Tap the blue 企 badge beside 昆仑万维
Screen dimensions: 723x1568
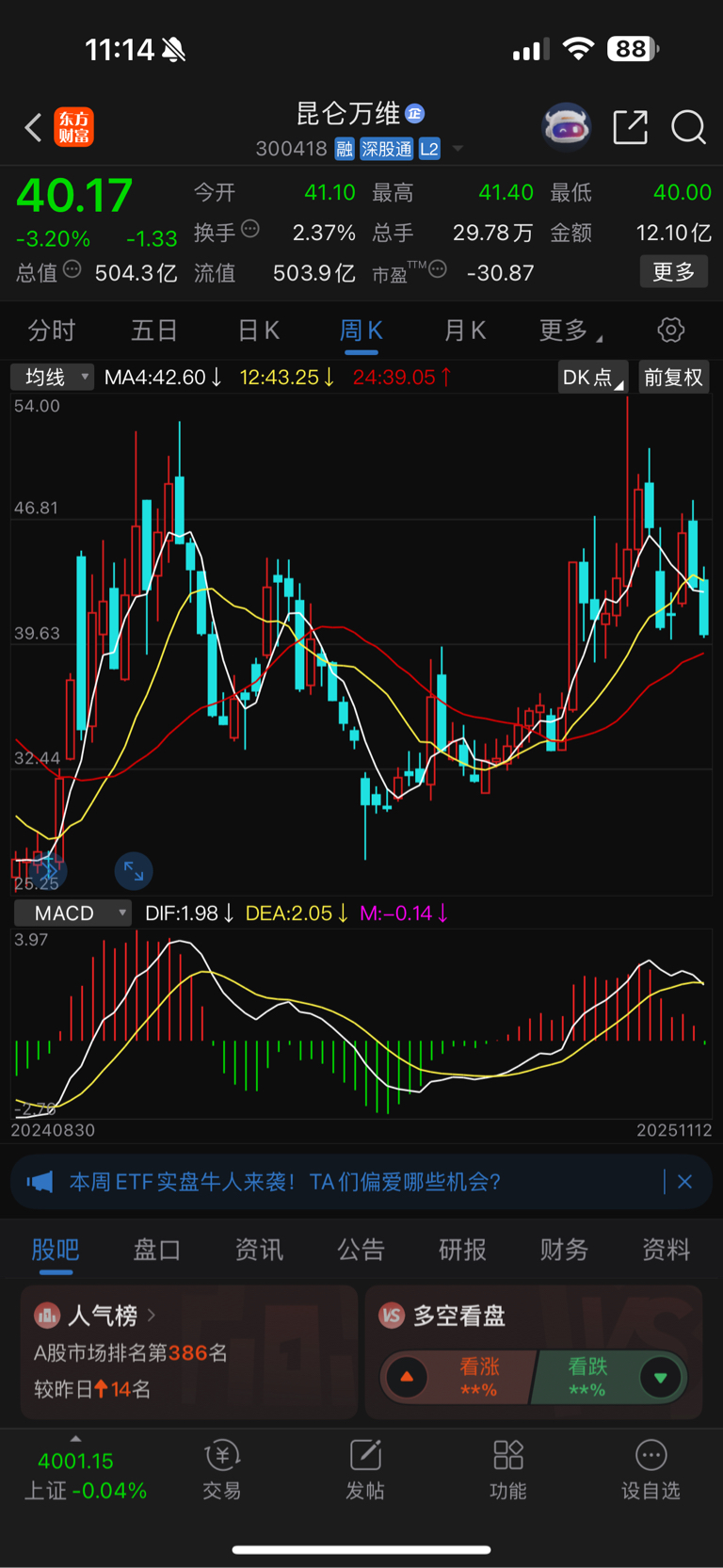point(414,114)
